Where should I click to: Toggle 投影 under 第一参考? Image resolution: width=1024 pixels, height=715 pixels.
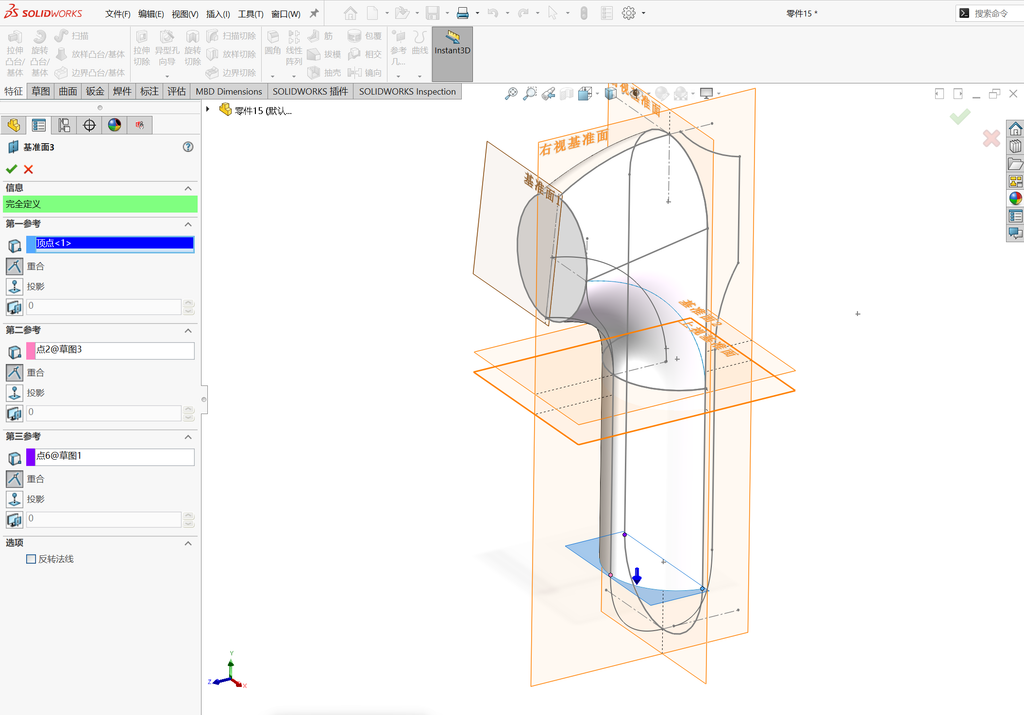click(x=14, y=287)
